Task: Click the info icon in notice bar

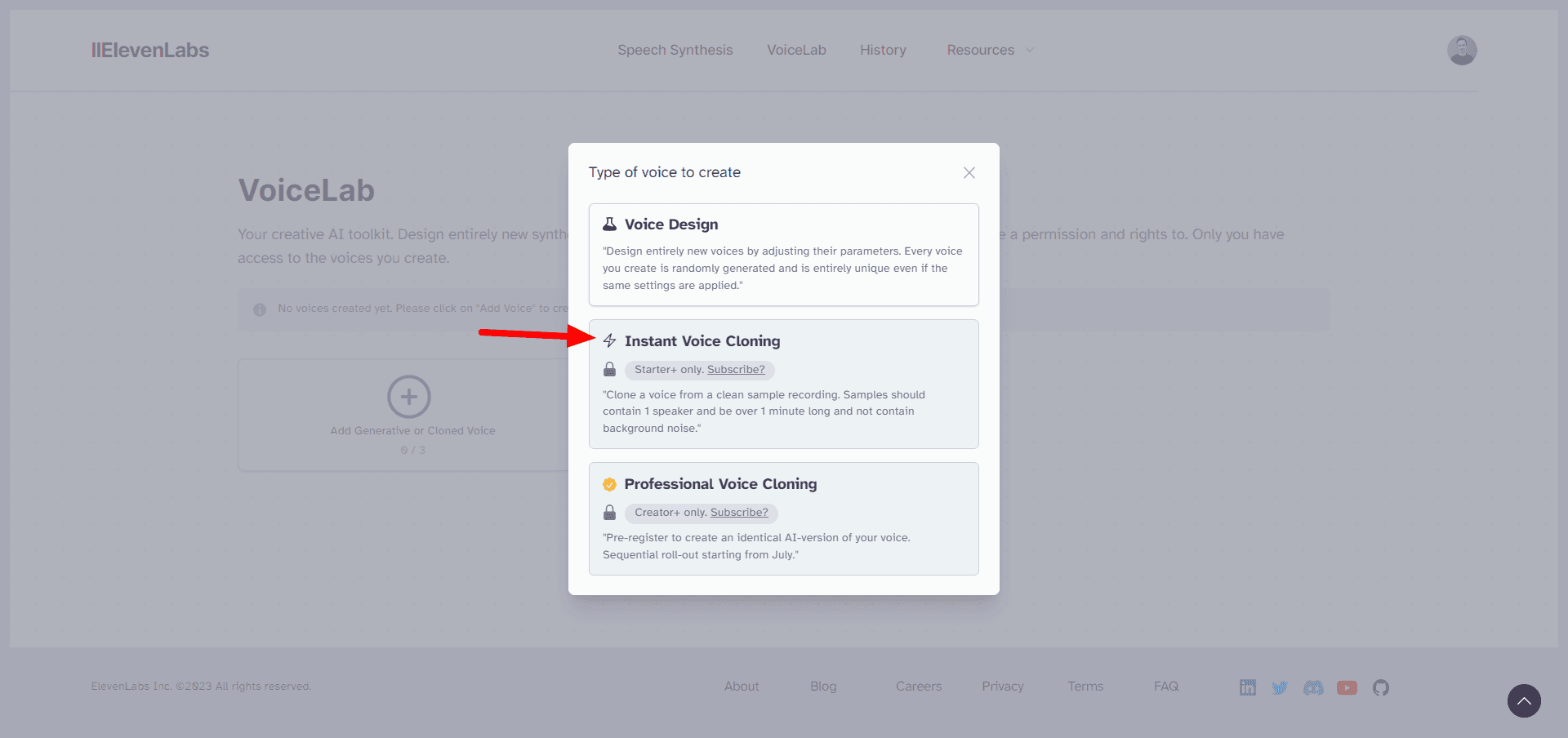Action: [260, 309]
